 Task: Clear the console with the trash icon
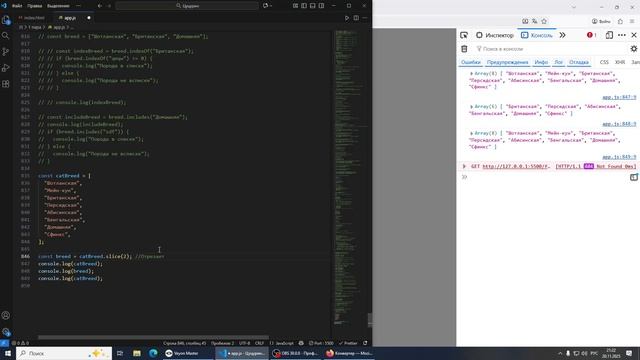464,49
